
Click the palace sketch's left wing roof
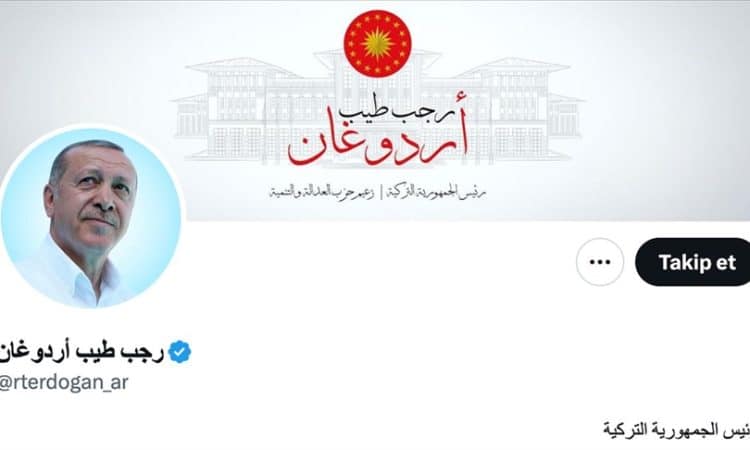tap(243, 67)
